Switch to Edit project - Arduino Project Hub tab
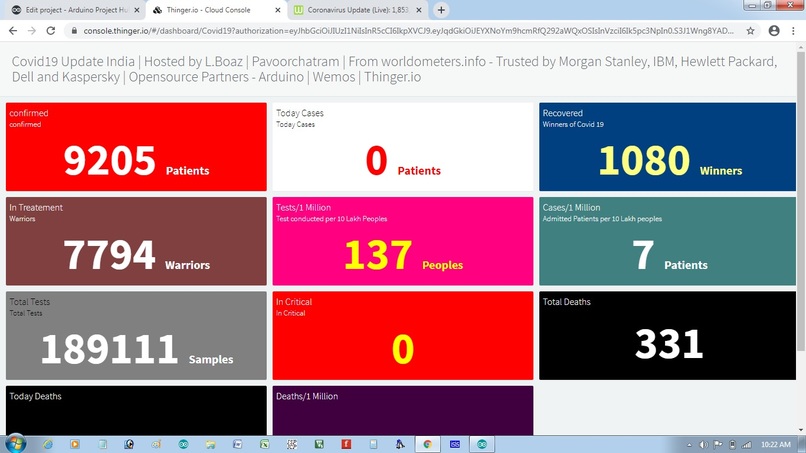The image size is (806, 453). 75,10
